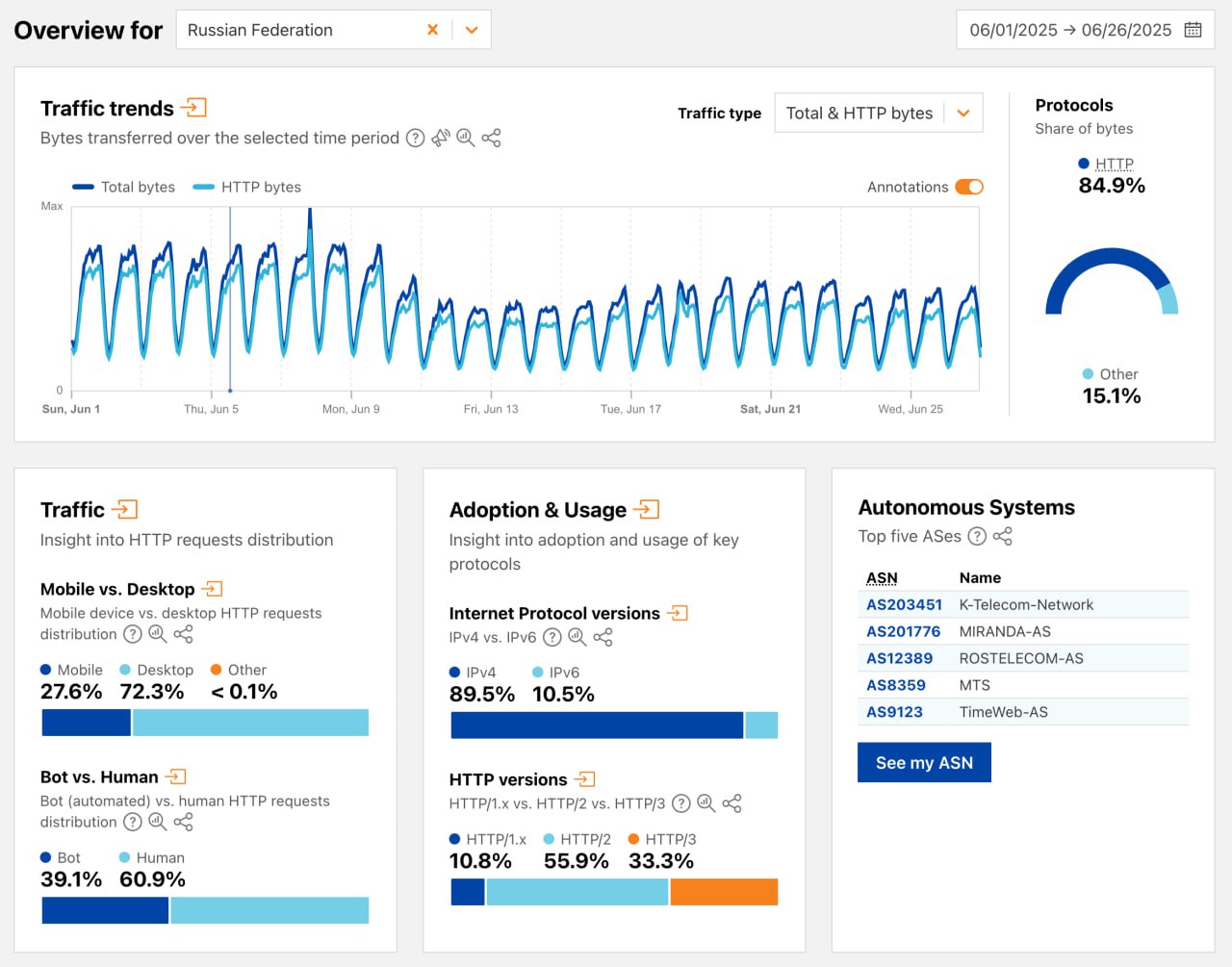Open the location dropdown chevron
The height and width of the screenshot is (967, 1232).
click(472, 30)
